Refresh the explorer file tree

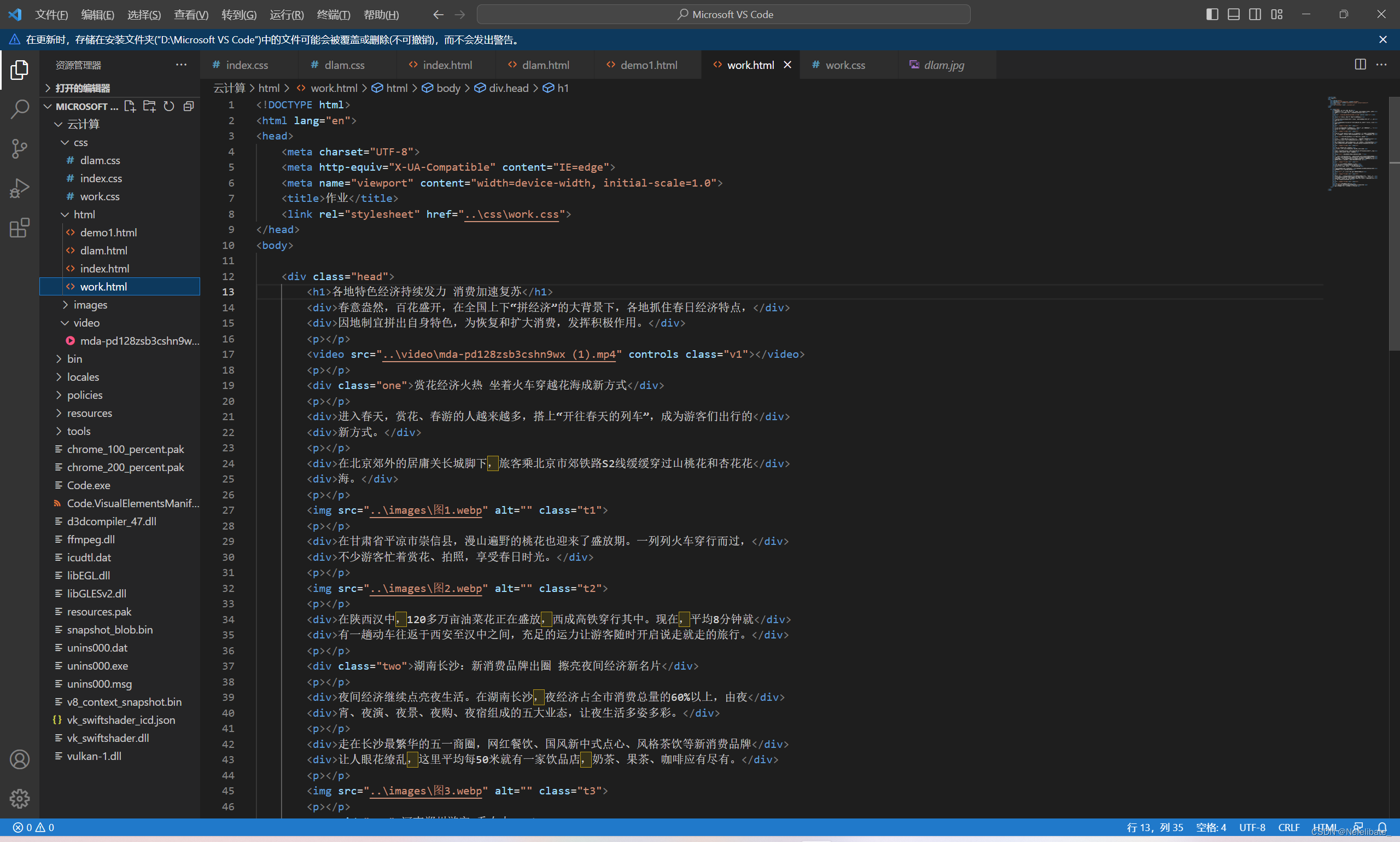pyautogui.click(x=169, y=106)
